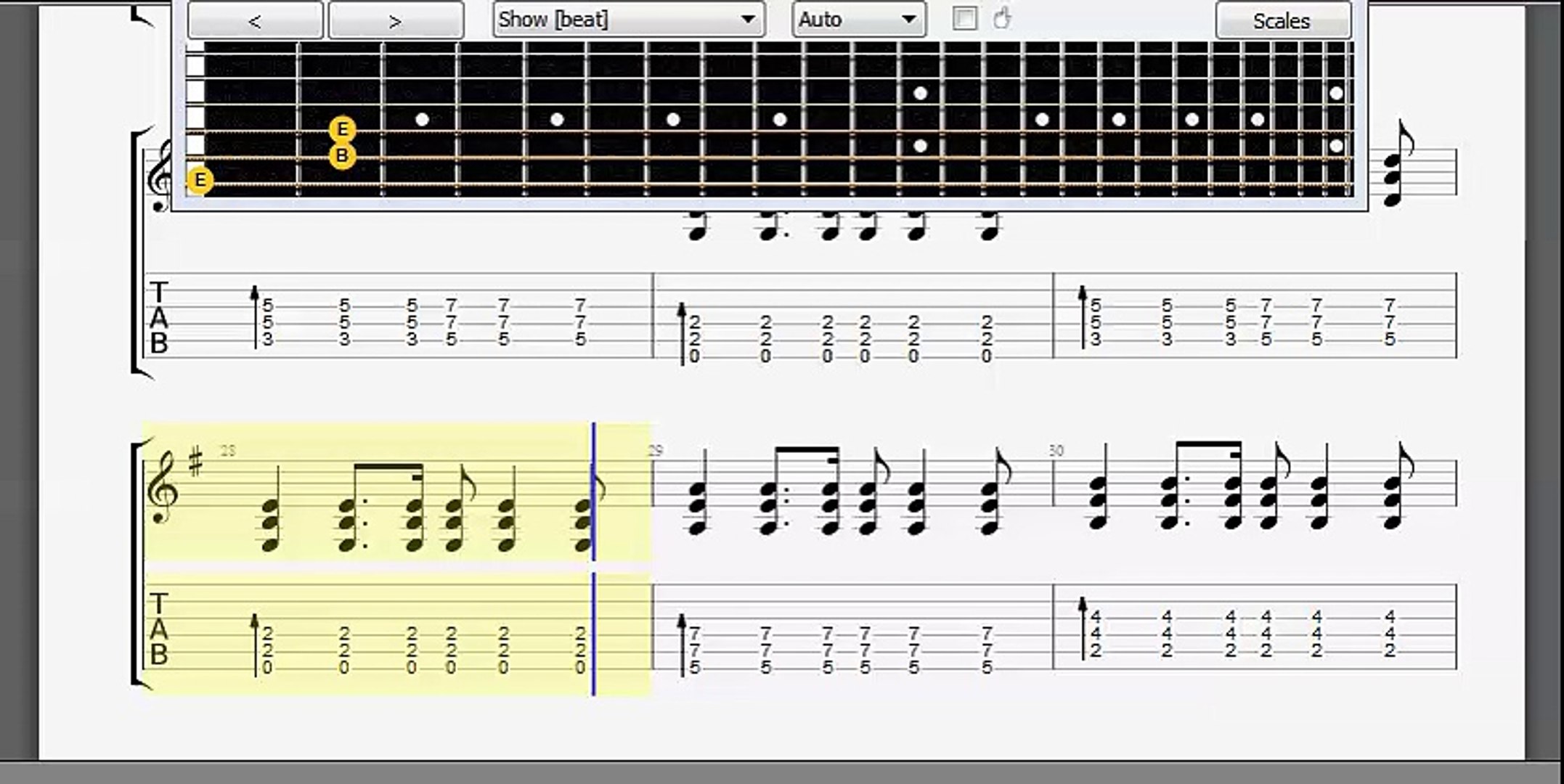Click upstroke arrow in measure 30 tab

coord(1082,628)
